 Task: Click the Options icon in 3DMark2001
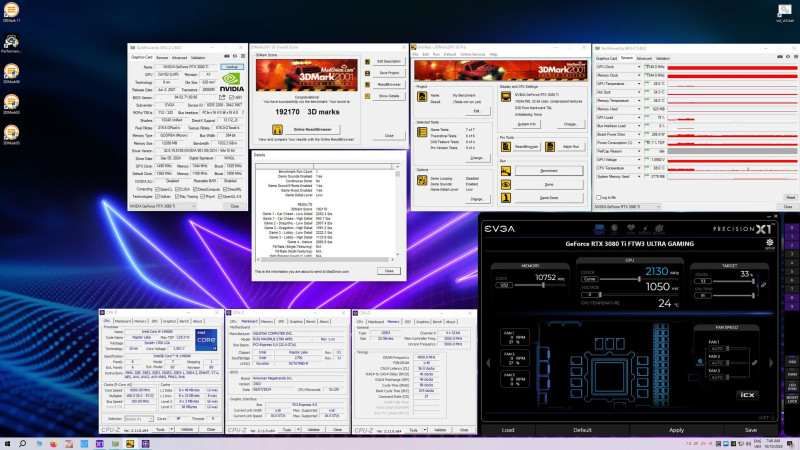tap(422, 180)
